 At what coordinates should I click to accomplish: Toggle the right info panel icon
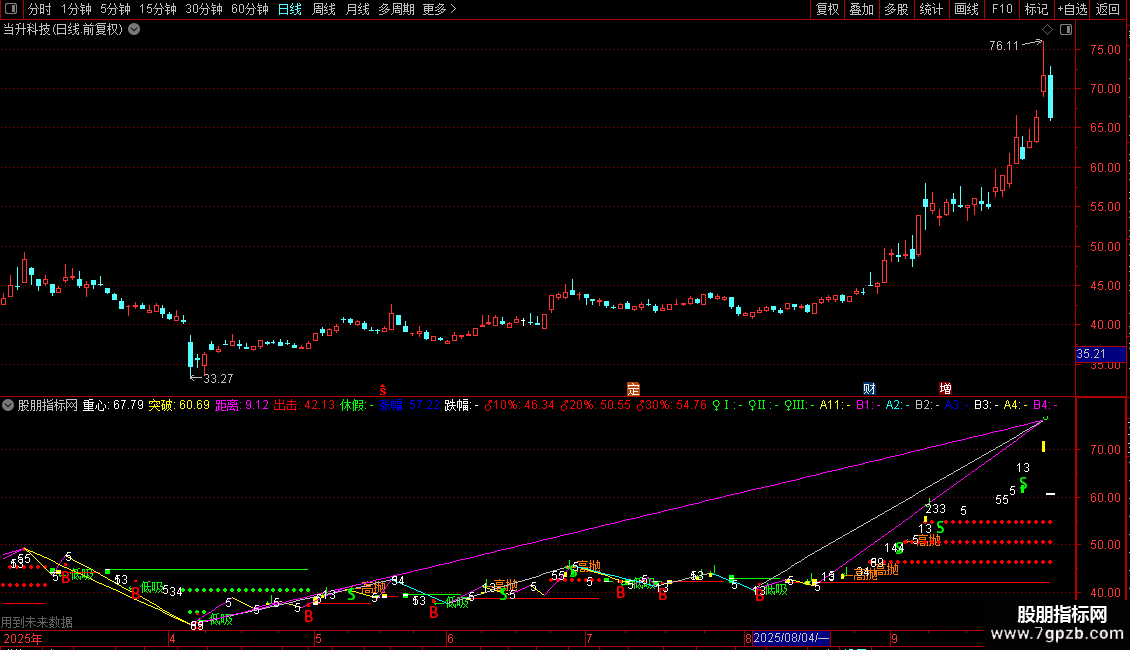[x=1066, y=30]
